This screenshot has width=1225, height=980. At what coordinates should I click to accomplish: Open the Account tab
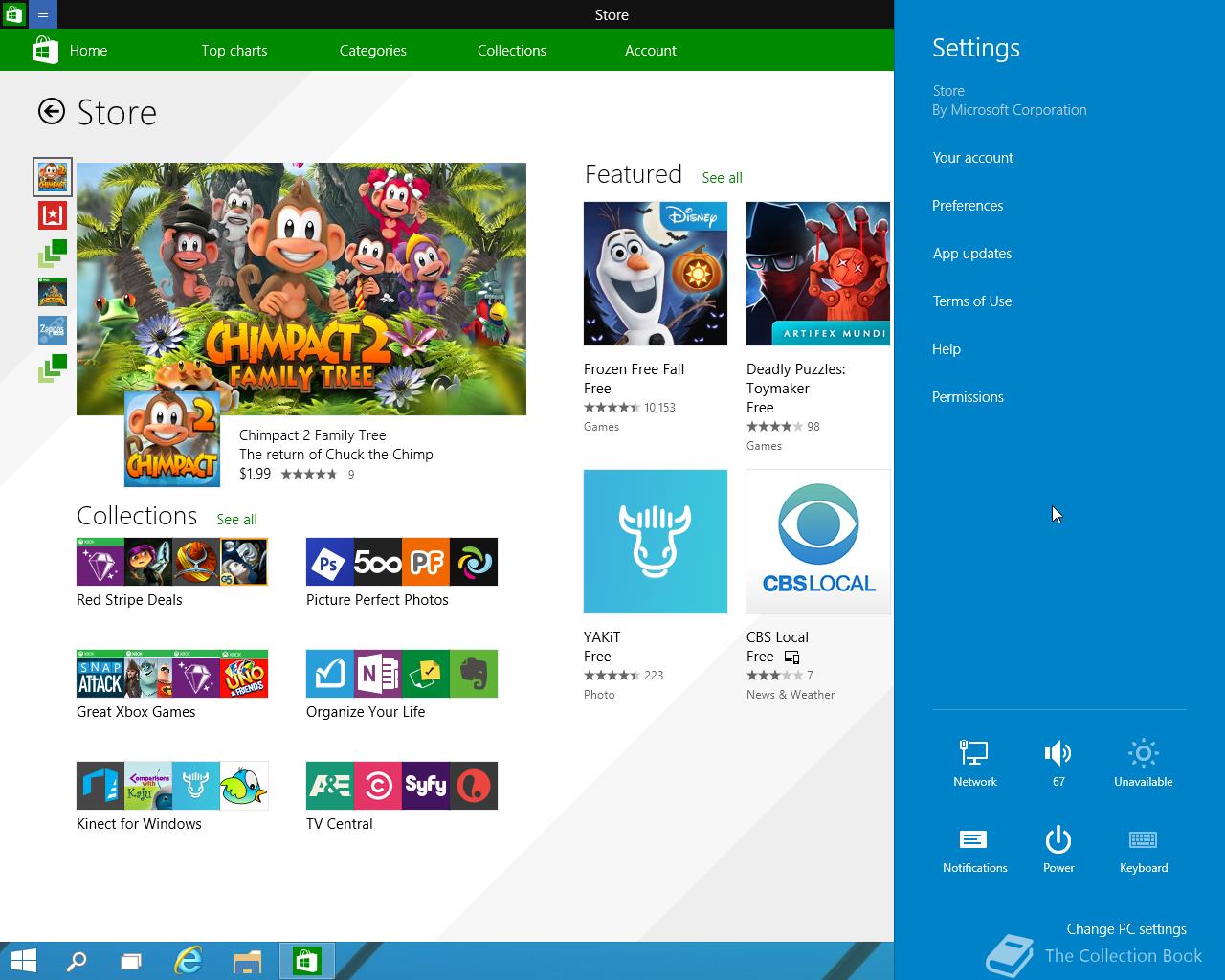click(x=651, y=51)
